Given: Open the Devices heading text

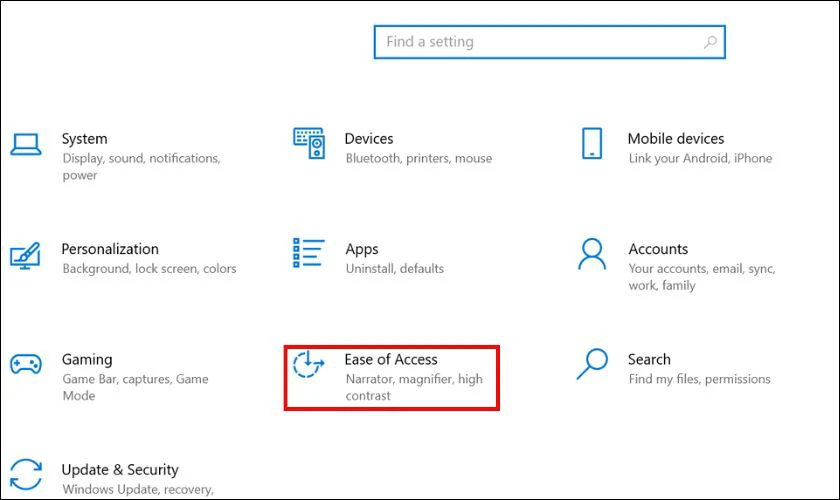Looking at the screenshot, I should point(368,139).
